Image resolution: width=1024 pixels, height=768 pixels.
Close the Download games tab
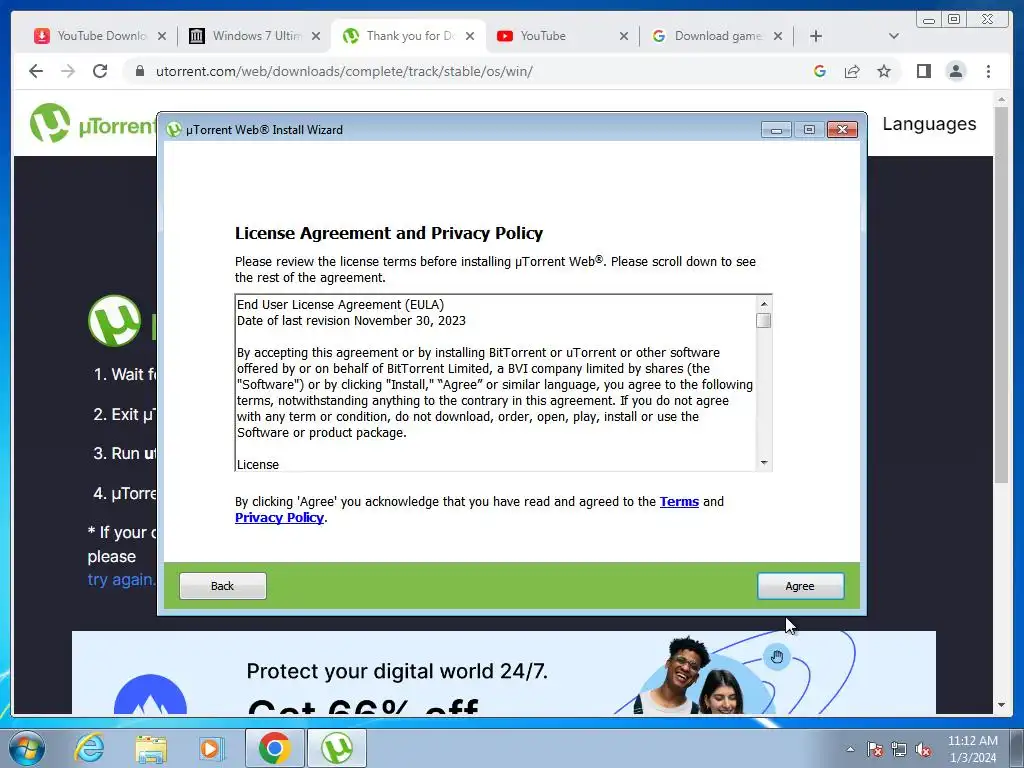(x=778, y=36)
